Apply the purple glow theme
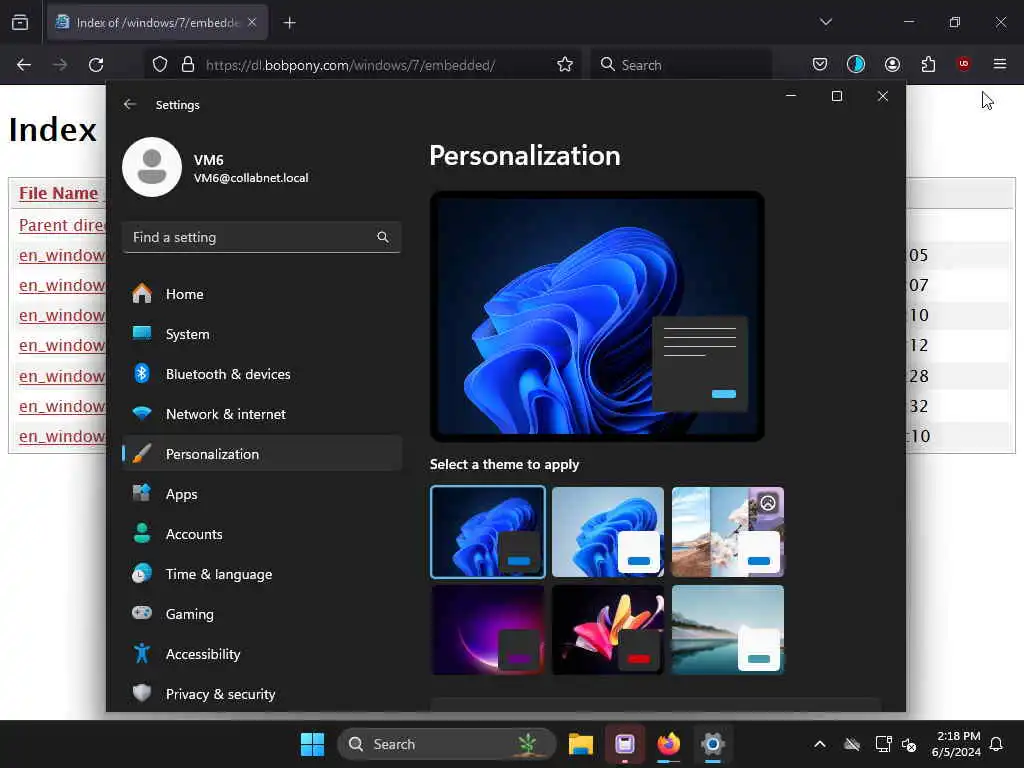The image size is (1024, 768). [488, 630]
